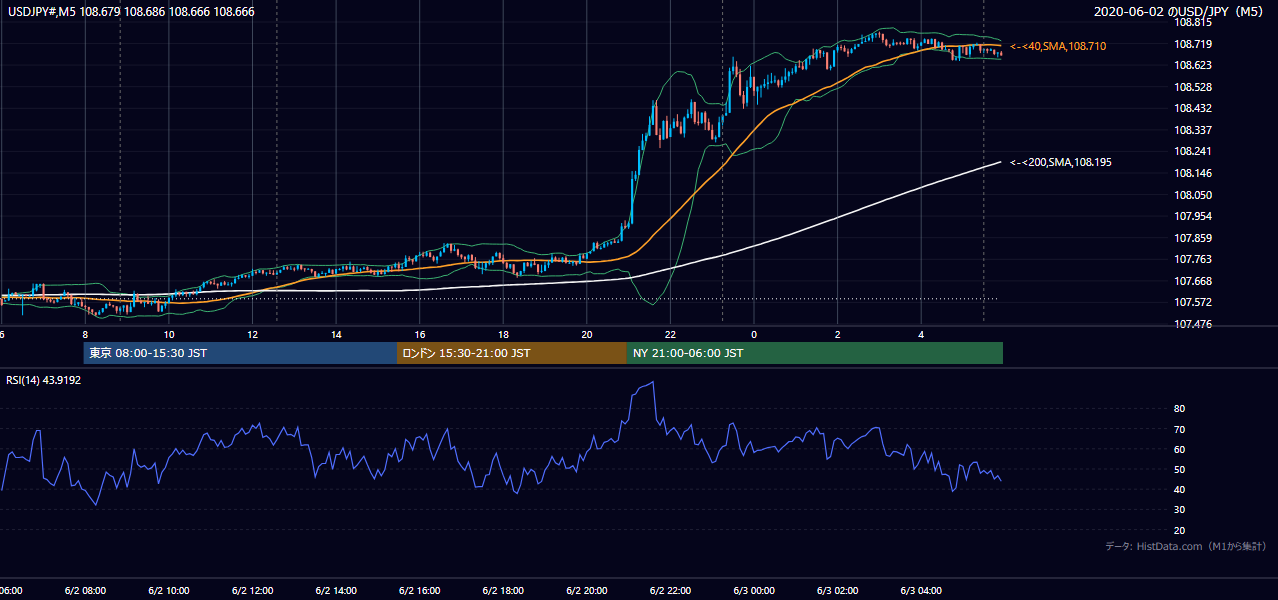Click hour label '14' under the price chart
Screen dimensions: 1278x600
click(x=337, y=335)
